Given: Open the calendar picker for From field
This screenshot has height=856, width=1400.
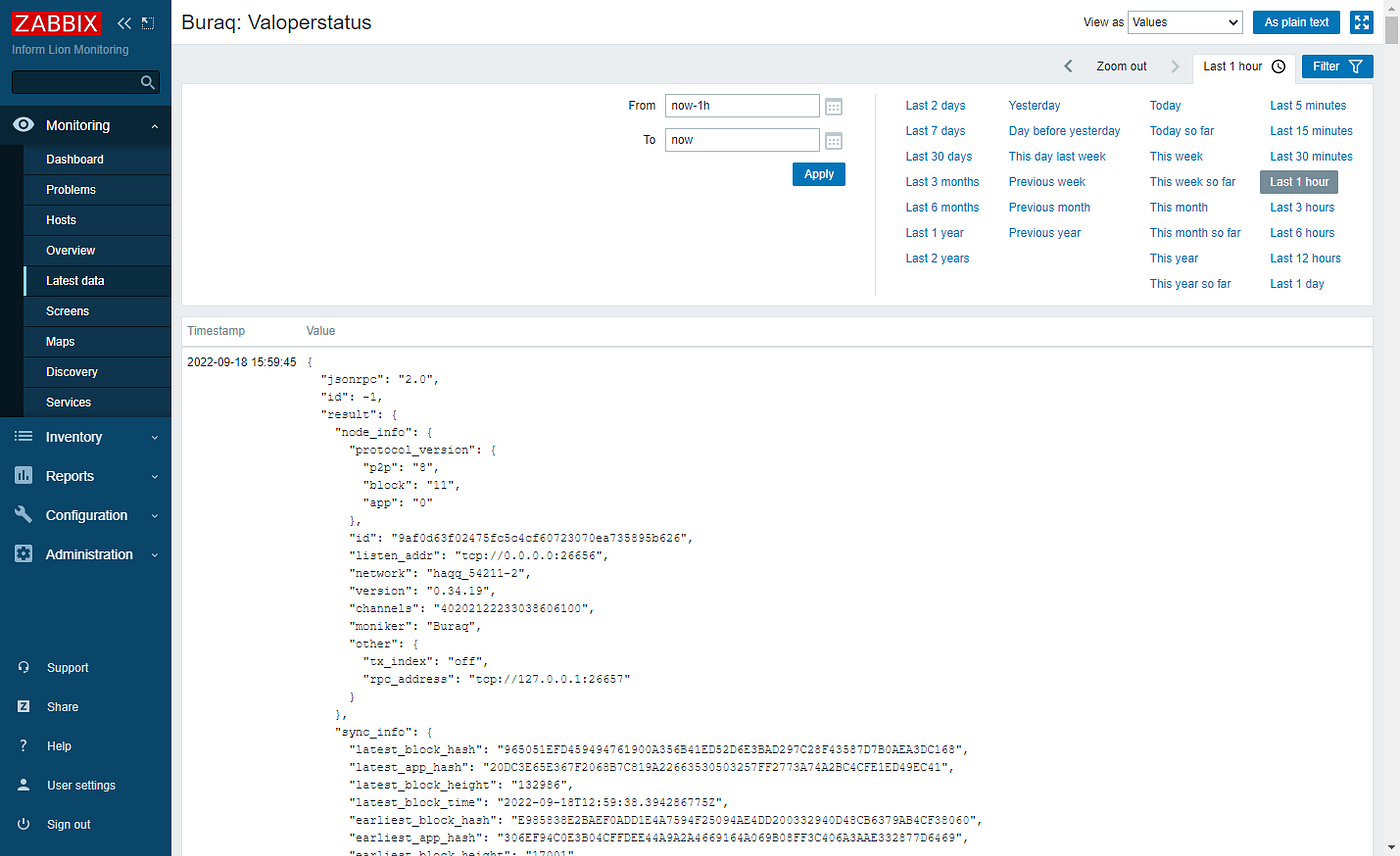Looking at the screenshot, I should pos(834,106).
